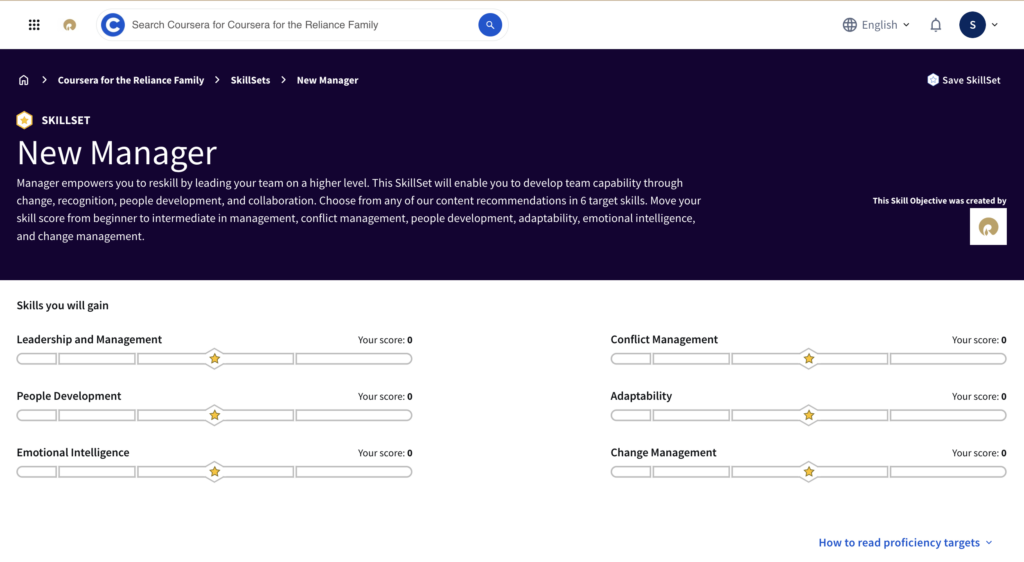The height and width of the screenshot is (562, 1024).
Task: Go to home via breadcrumb house icon
Action: tap(24, 80)
